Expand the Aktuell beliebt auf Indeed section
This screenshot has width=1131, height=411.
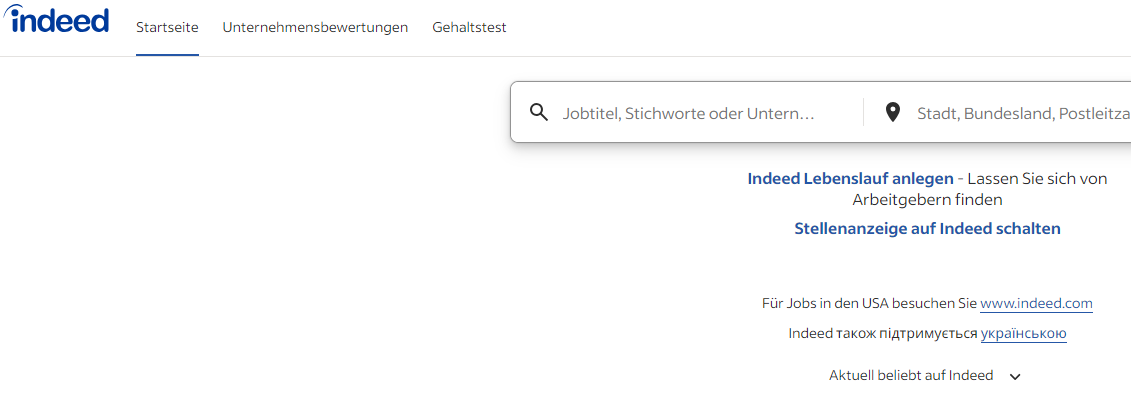(911, 376)
